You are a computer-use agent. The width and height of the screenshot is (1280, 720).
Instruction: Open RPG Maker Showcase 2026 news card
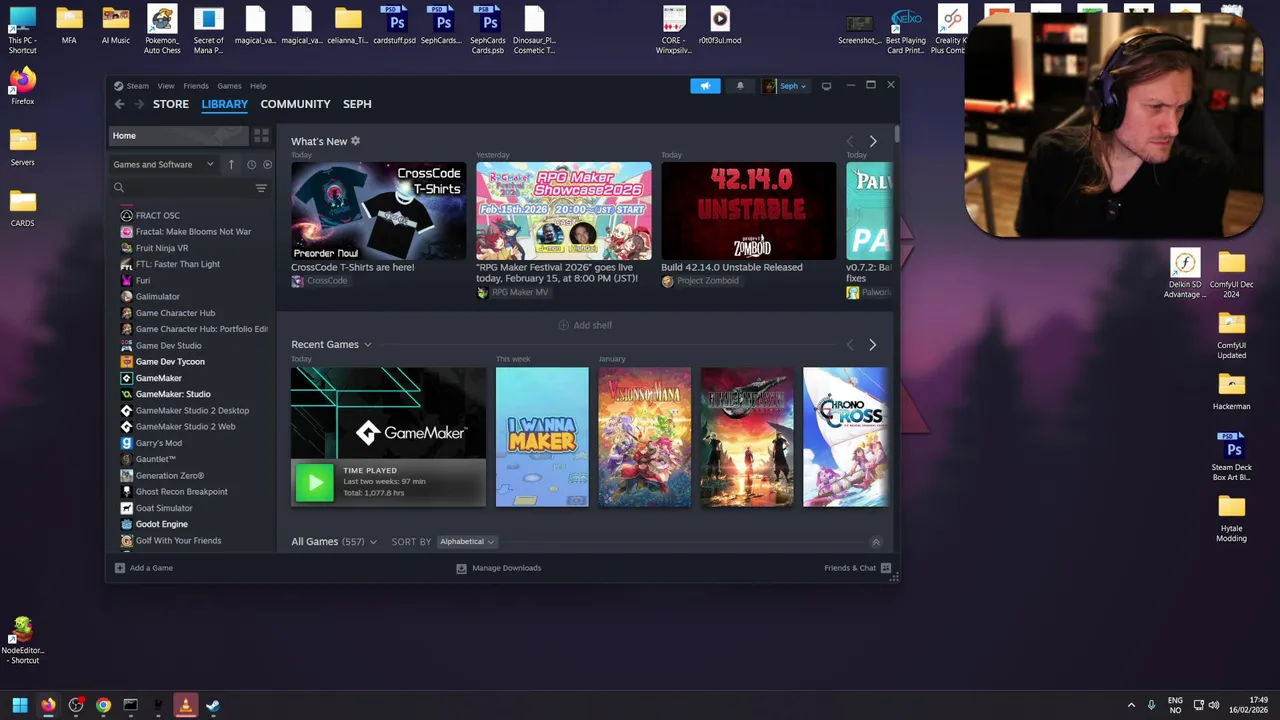tap(563, 211)
